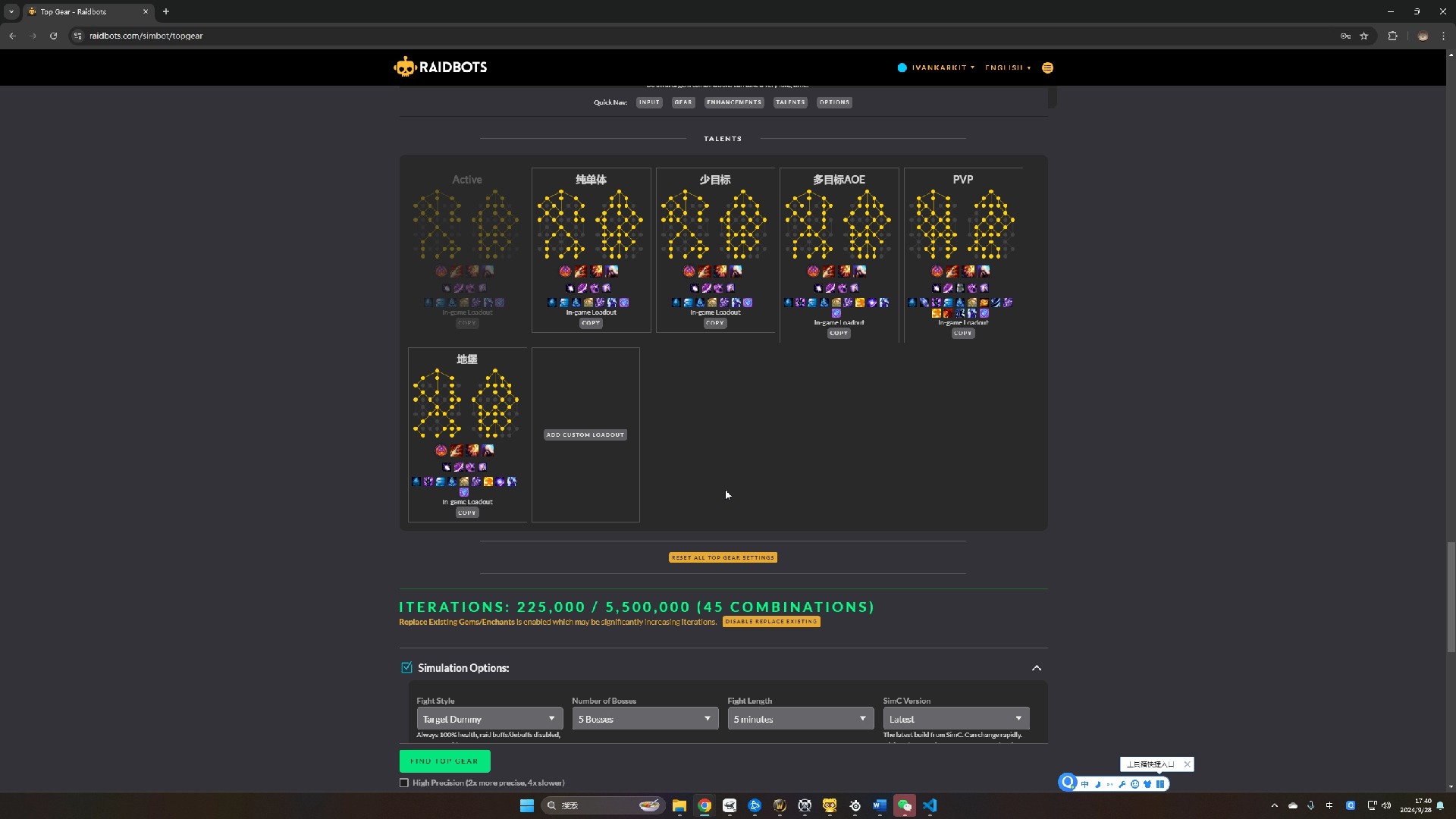Open the IVANKARKIT account dropdown
The width and height of the screenshot is (1456, 819).
coord(937,67)
